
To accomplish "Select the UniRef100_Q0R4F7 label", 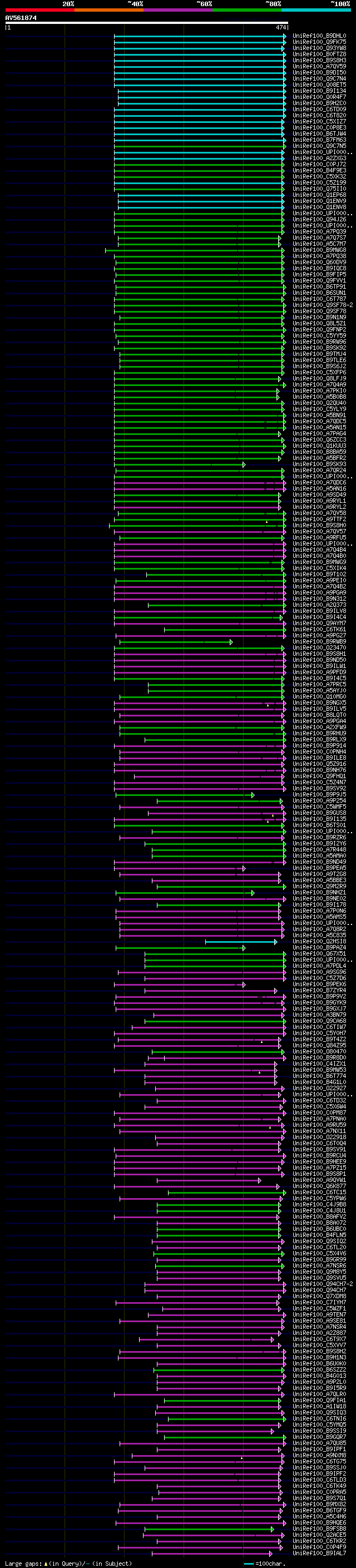I will (x=319, y=97).
